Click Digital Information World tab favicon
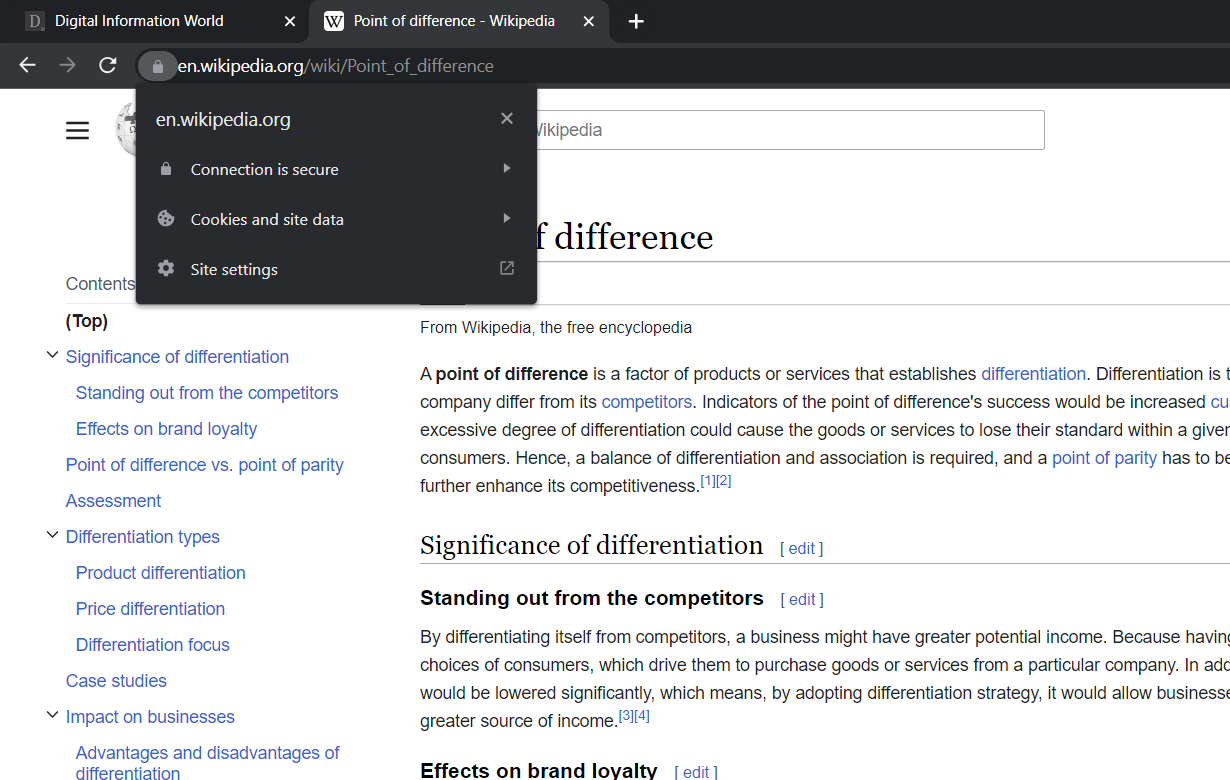 pos(35,21)
